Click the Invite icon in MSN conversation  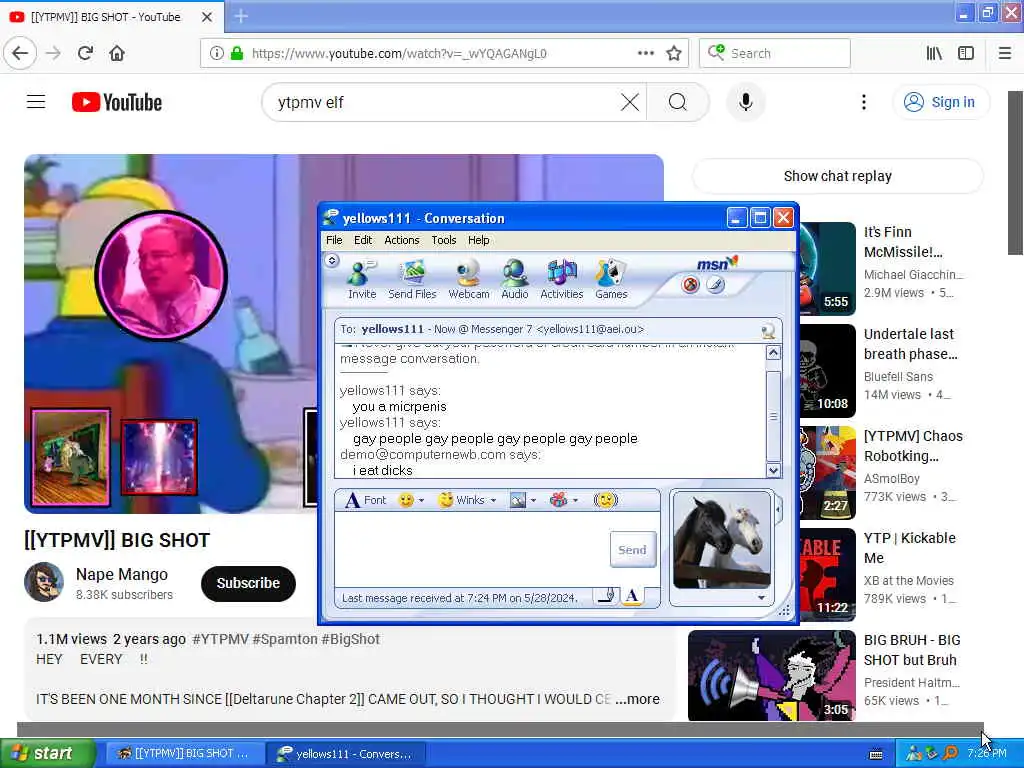tap(362, 280)
